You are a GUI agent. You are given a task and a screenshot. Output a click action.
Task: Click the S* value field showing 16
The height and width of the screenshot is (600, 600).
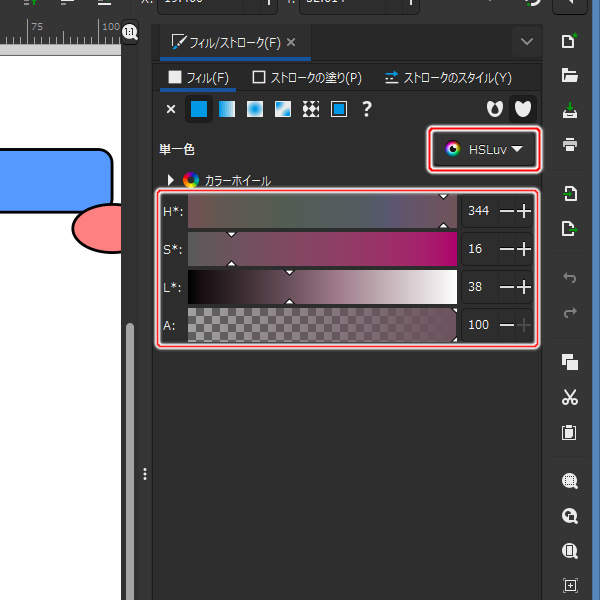click(x=479, y=249)
